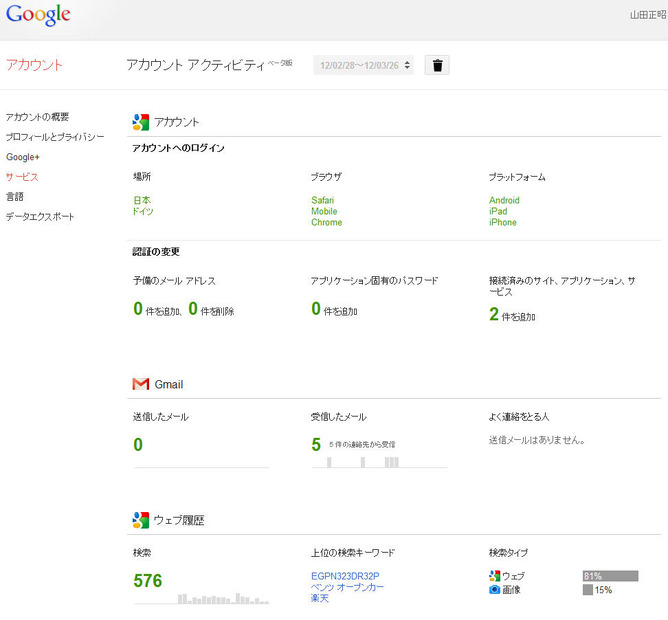Click the 15% image search bar

click(x=587, y=590)
